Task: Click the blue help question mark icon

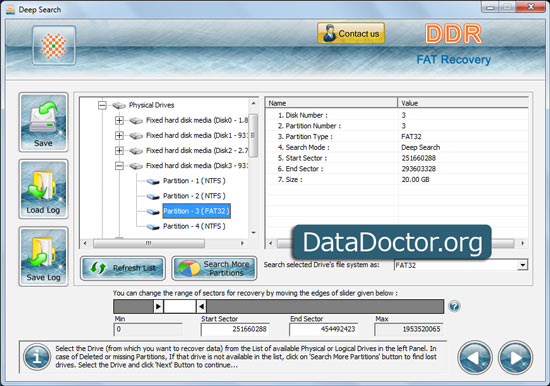Action: click(454, 306)
